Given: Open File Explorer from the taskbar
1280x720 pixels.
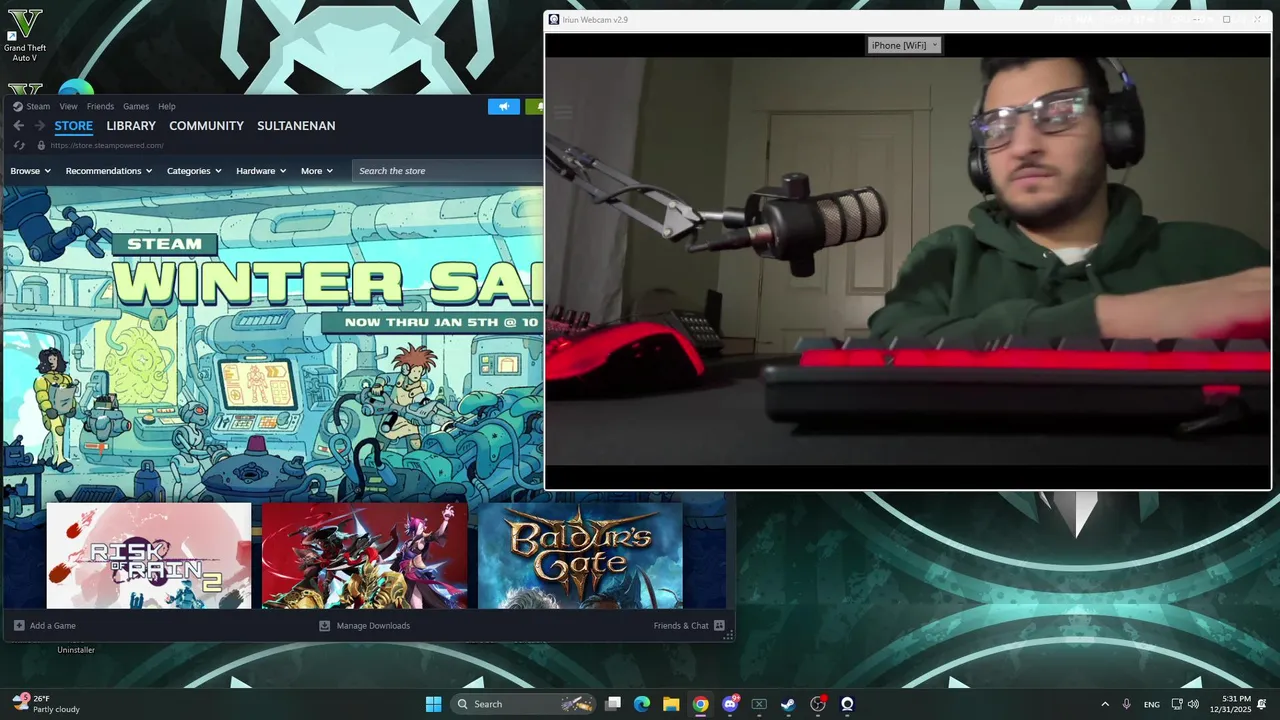Looking at the screenshot, I should (671, 704).
